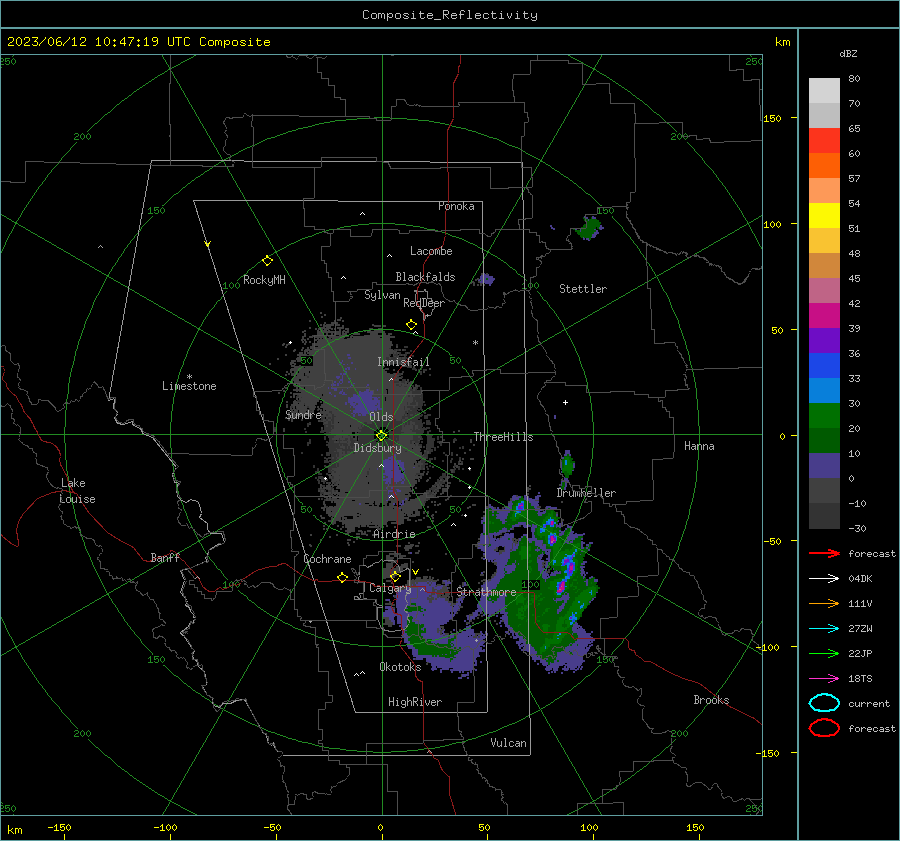
Task: Click the cyan 27ZW arrow icon
Action: [824, 629]
